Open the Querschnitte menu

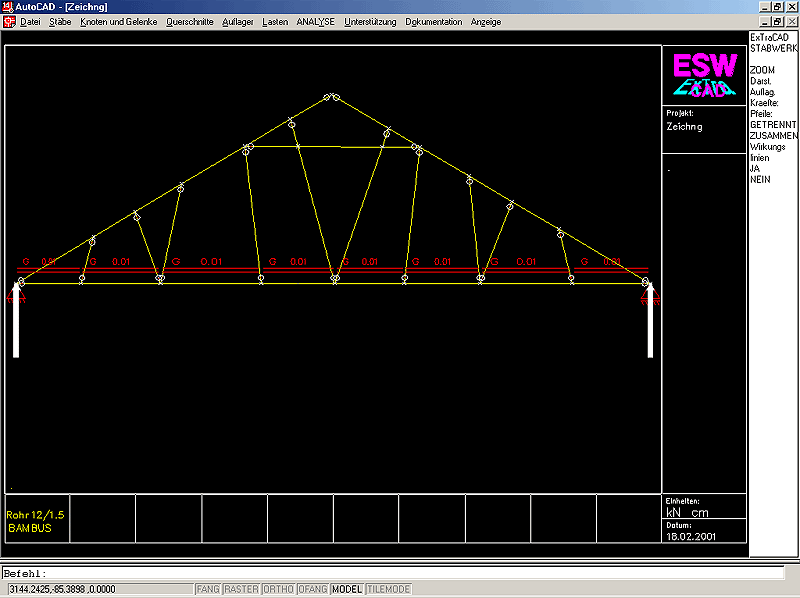[190, 22]
